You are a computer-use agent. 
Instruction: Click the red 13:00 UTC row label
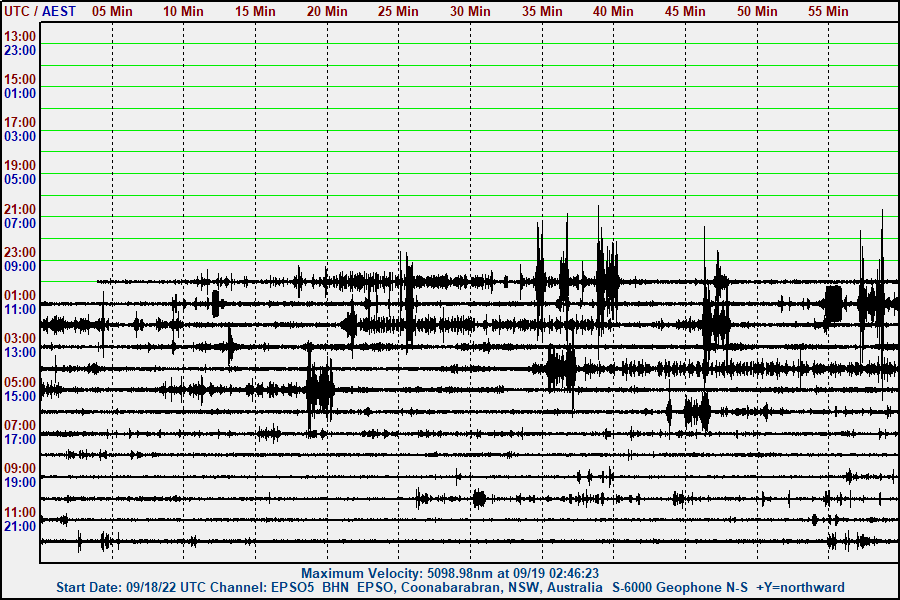tap(20, 36)
